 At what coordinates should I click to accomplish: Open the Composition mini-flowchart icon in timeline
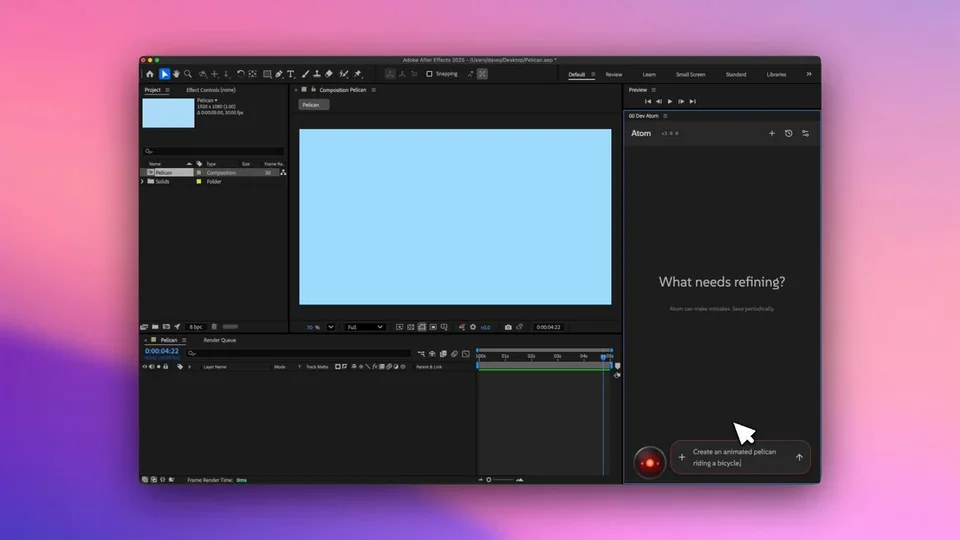tap(421, 353)
